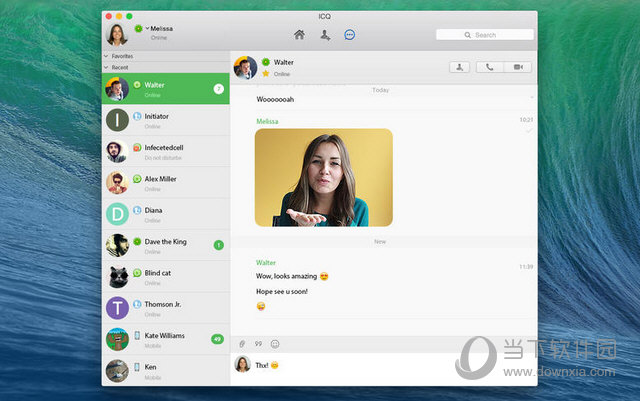
Task: Click the winking tongue emoji message
Action: [x=261, y=306]
